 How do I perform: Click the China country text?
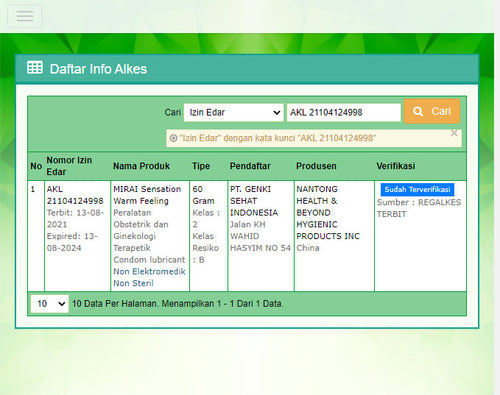308,248
